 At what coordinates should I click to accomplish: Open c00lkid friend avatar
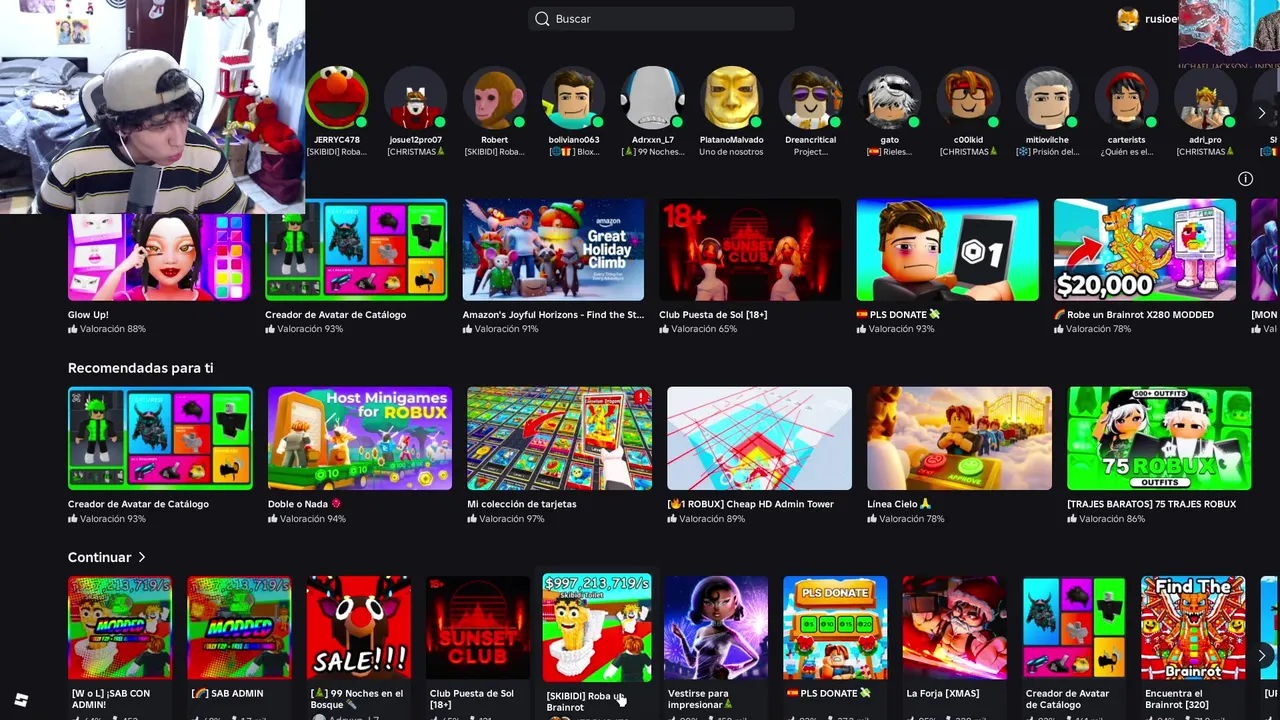968,98
